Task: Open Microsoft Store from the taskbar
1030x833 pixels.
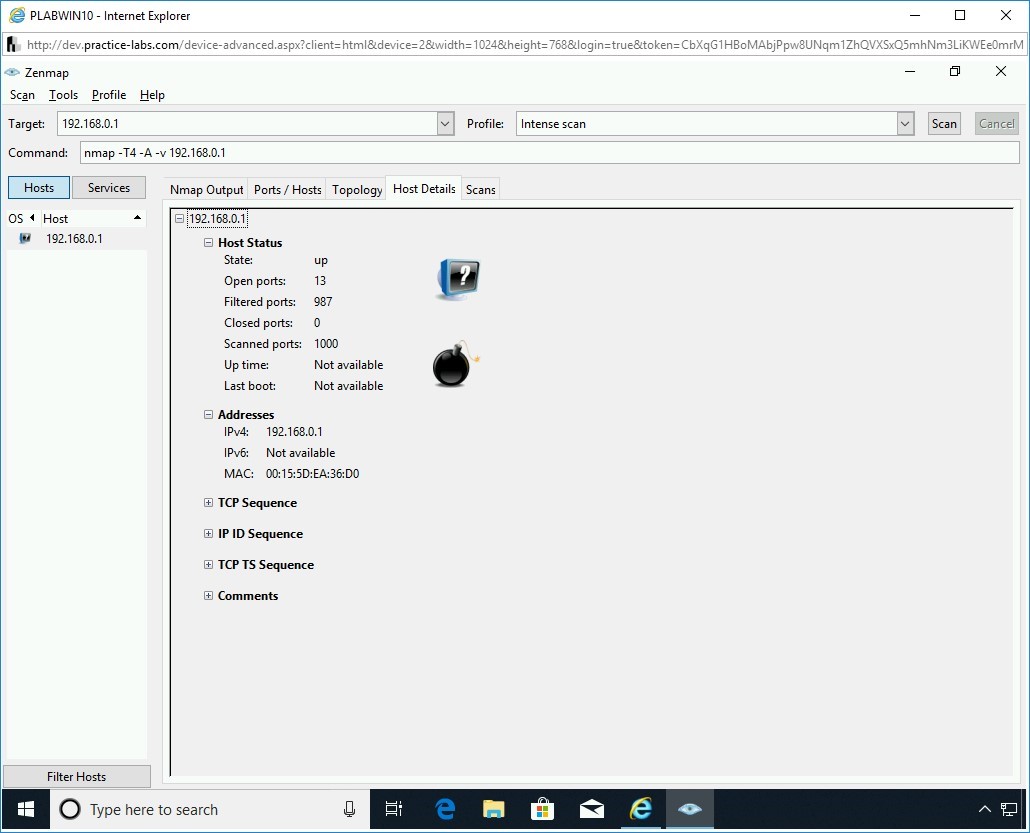Action: tap(543, 809)
